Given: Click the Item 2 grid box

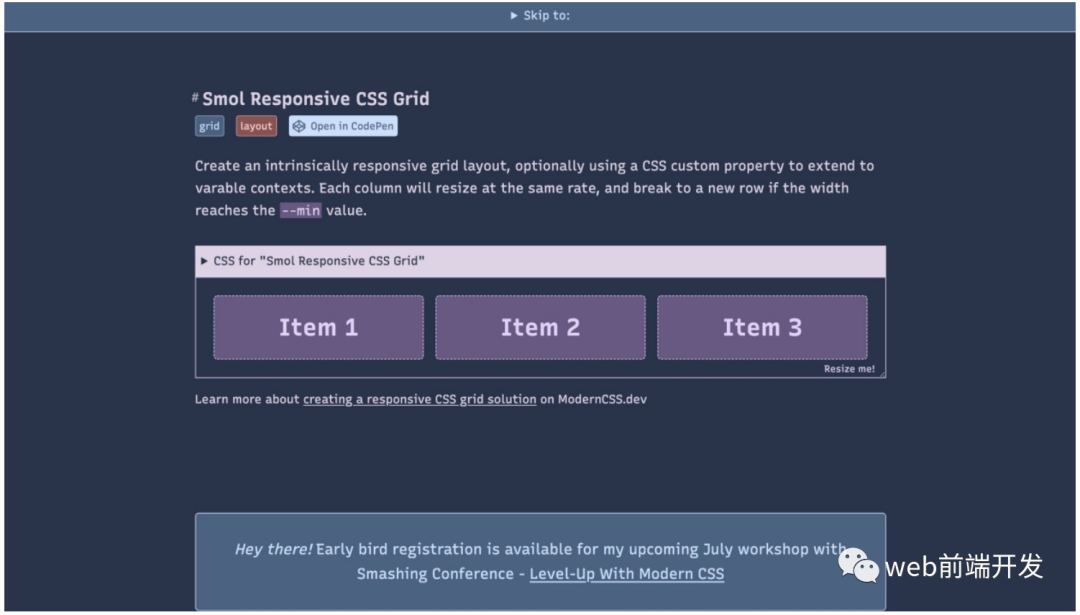Looking at the screenshot, I should (x=540, y=327).
